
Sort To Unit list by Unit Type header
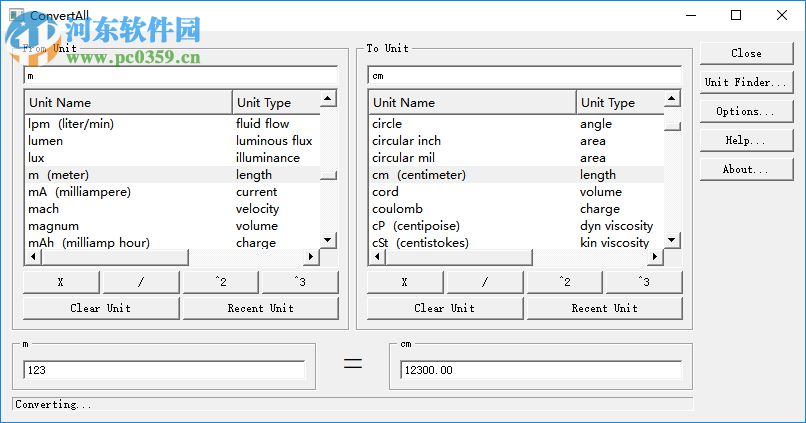tap(620, 102)
